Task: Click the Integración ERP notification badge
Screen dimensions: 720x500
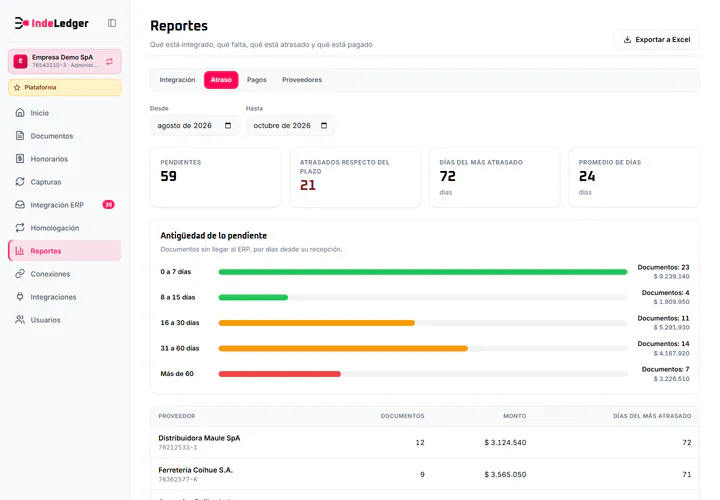Action: (108, 204)
